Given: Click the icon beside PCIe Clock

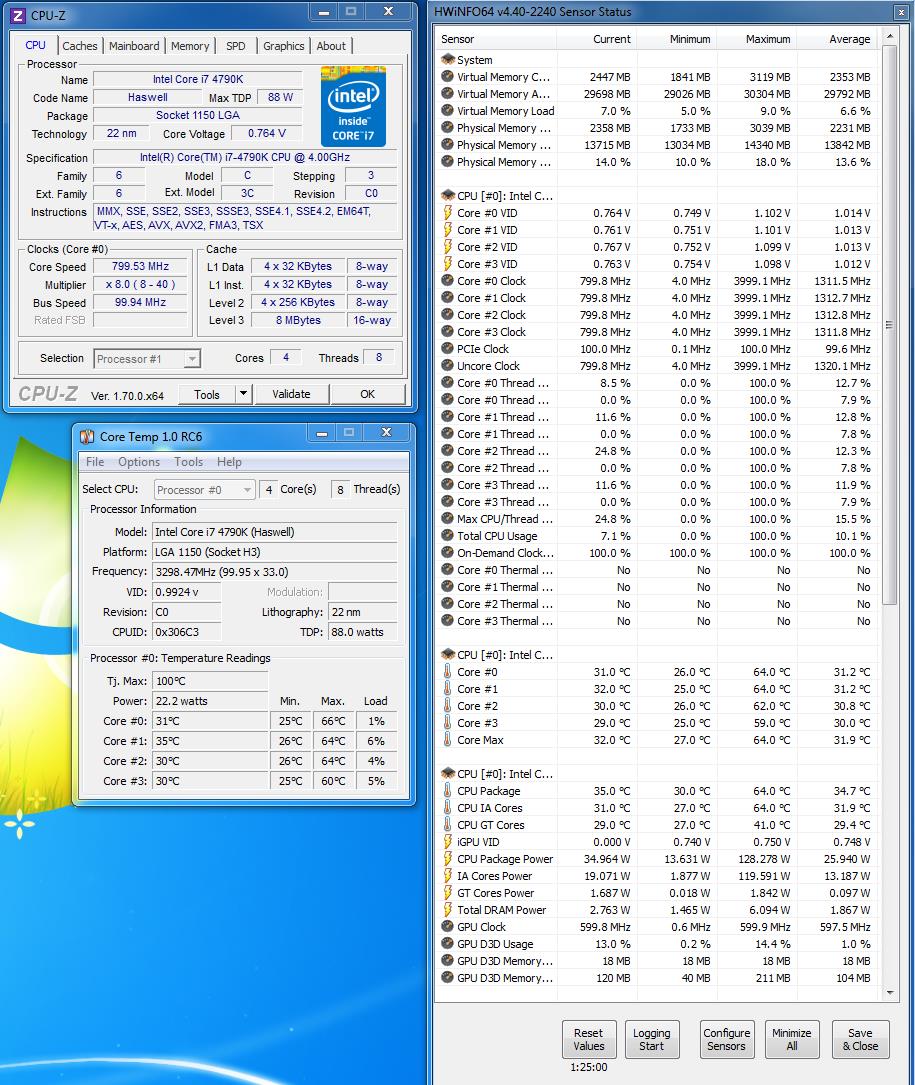Looking at the screenshot, I should tap(448, 349).
